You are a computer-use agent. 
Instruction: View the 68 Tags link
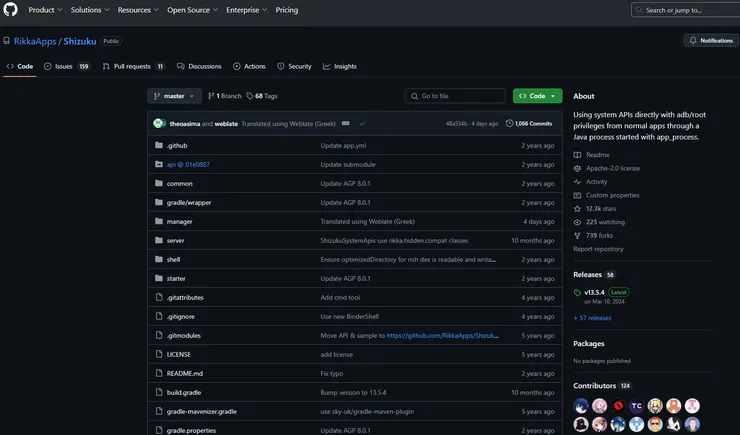click(x=262, y=96)
